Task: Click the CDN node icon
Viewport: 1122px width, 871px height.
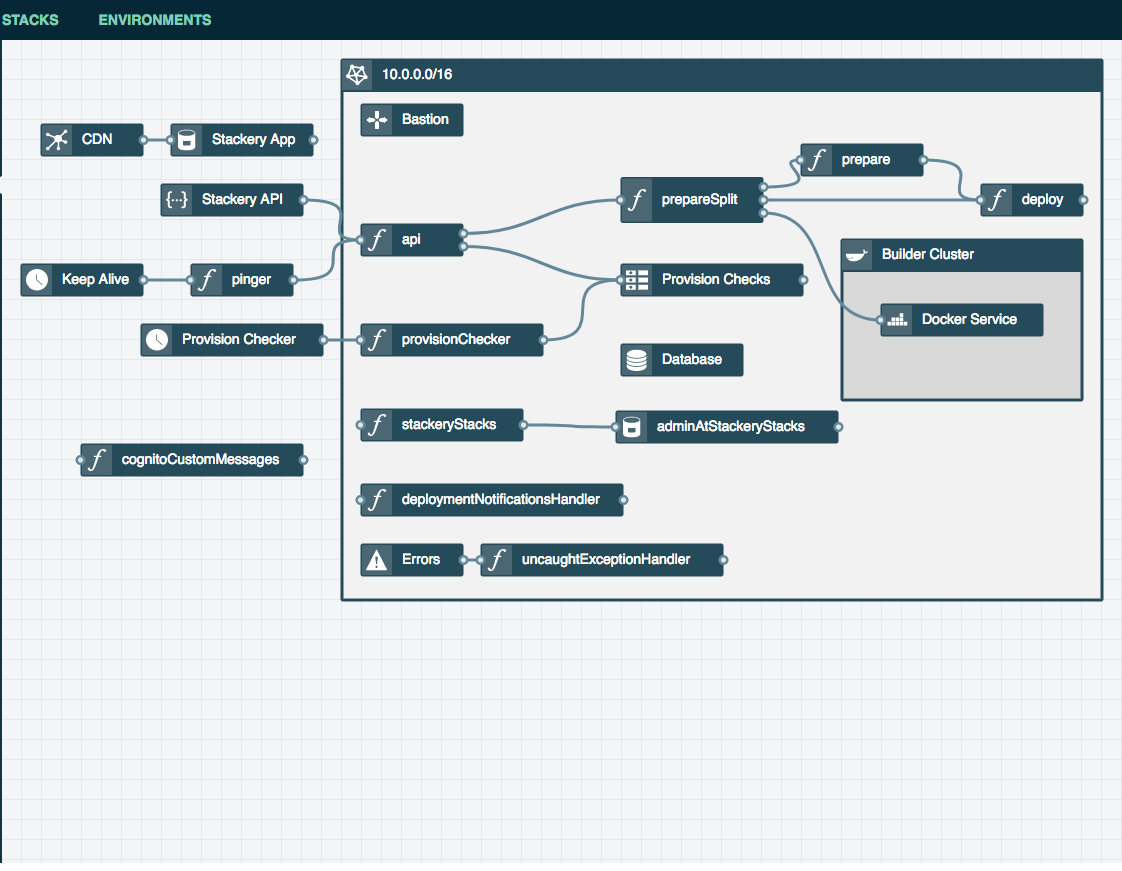Action: [x=57, y=140]
